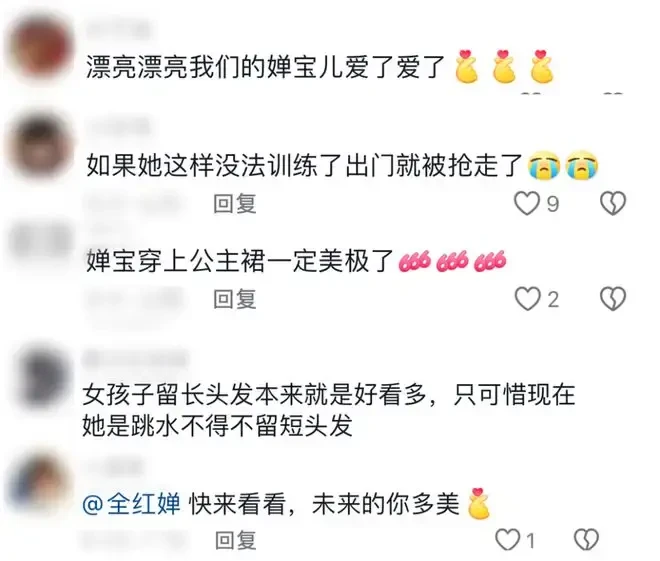This screenshot has width=660, height=561.
Task: Open blurred username above long-hair comment
Action: [135, 360]
